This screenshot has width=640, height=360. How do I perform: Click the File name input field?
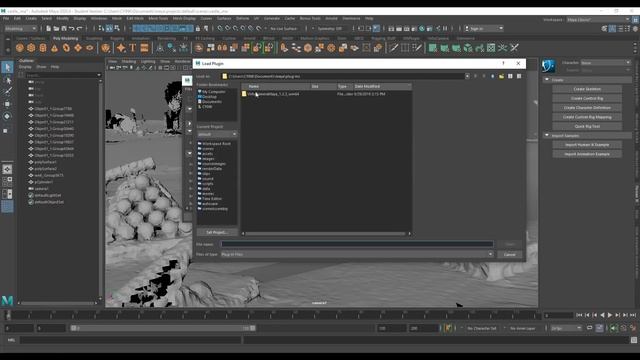click(357, 244)
